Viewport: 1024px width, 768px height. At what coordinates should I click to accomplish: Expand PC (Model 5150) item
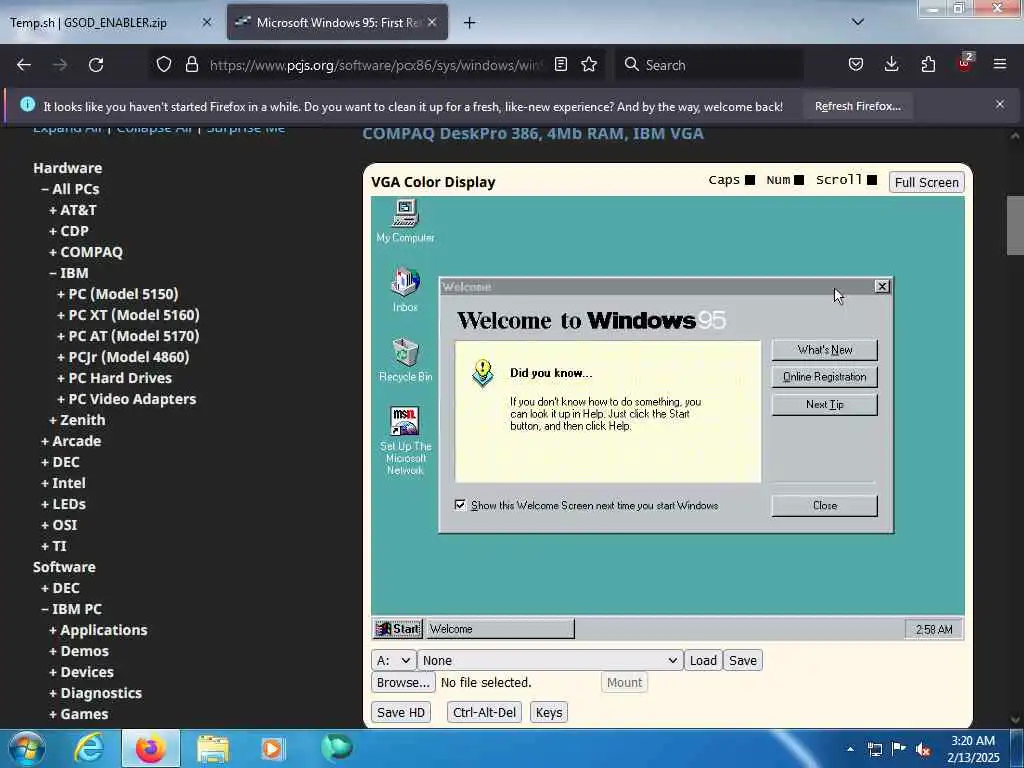pos(118,294)
